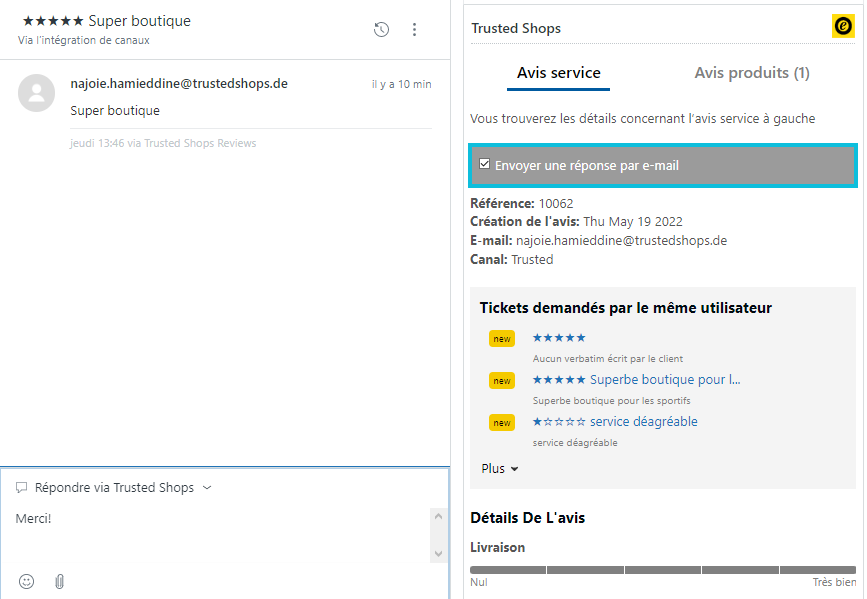This screenshot has height=599, width=867.
Task: Click the sender email najoie.hamieddine@trustedshops.de in message
Action: coord(179,84)
